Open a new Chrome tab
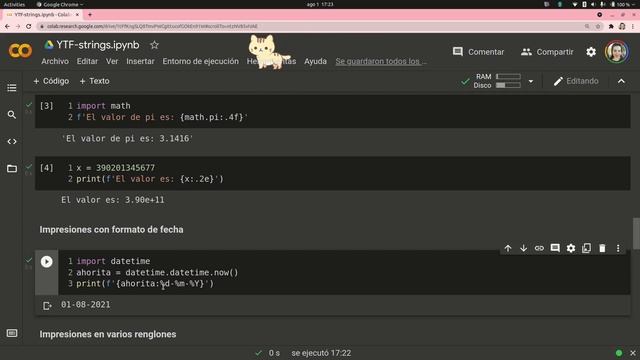640x360 pixels. click(90, 15)
